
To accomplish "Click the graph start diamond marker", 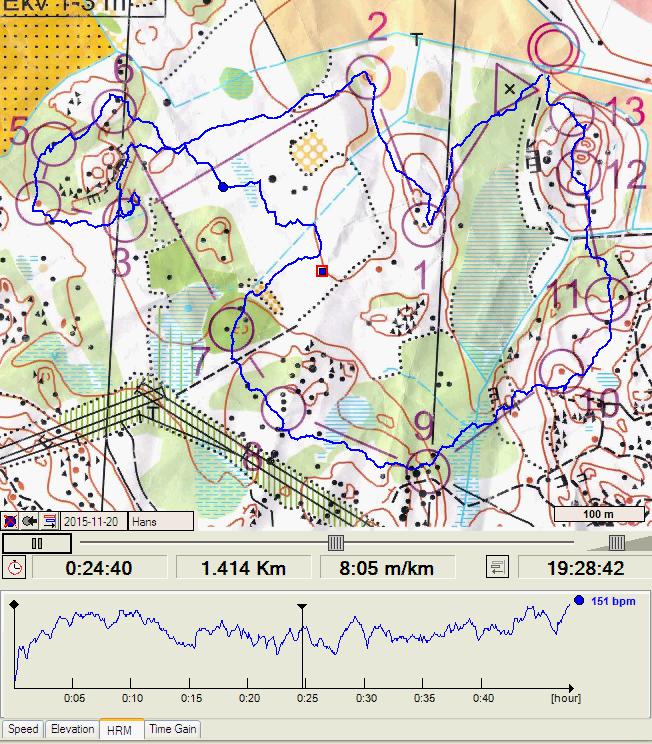I will coord(14,604).
